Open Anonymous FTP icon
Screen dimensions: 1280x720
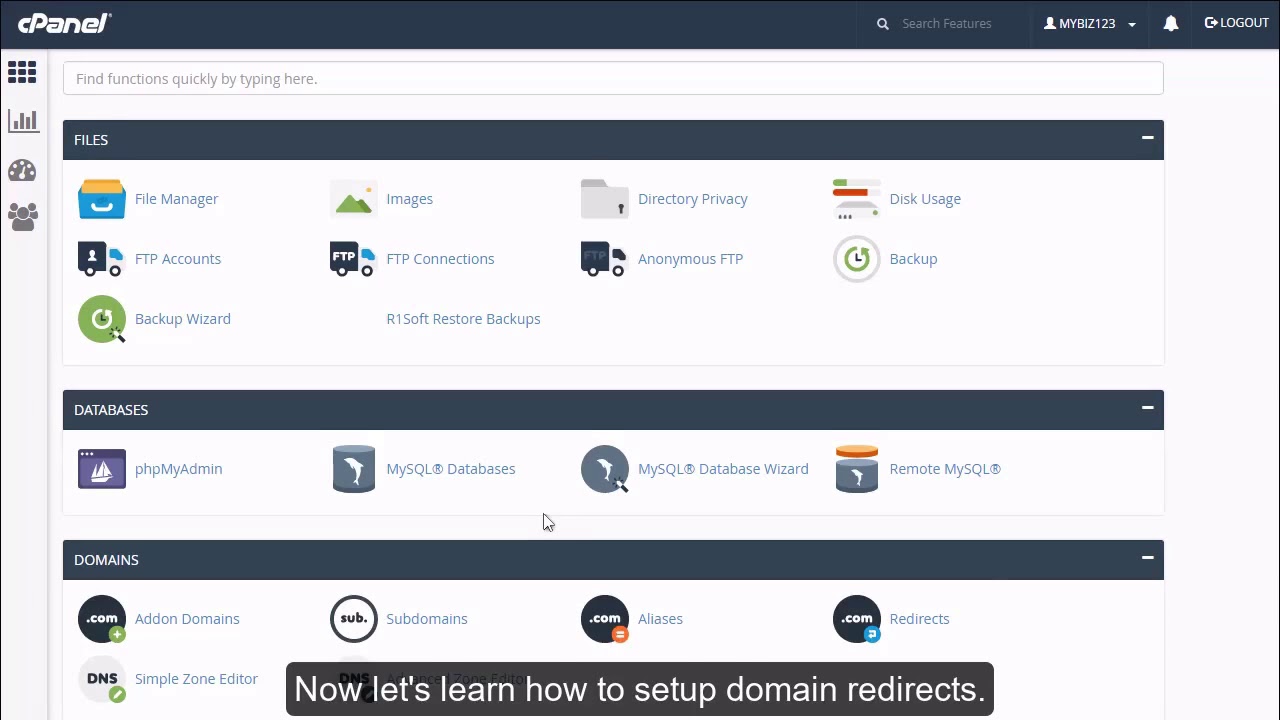604,259
